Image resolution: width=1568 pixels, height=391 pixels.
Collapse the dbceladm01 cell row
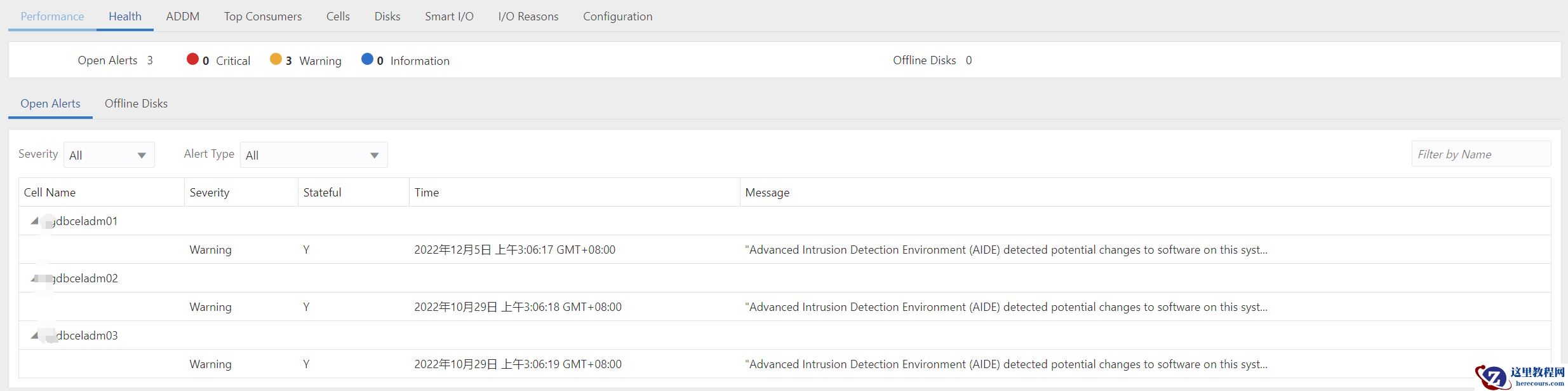point(34,221)
